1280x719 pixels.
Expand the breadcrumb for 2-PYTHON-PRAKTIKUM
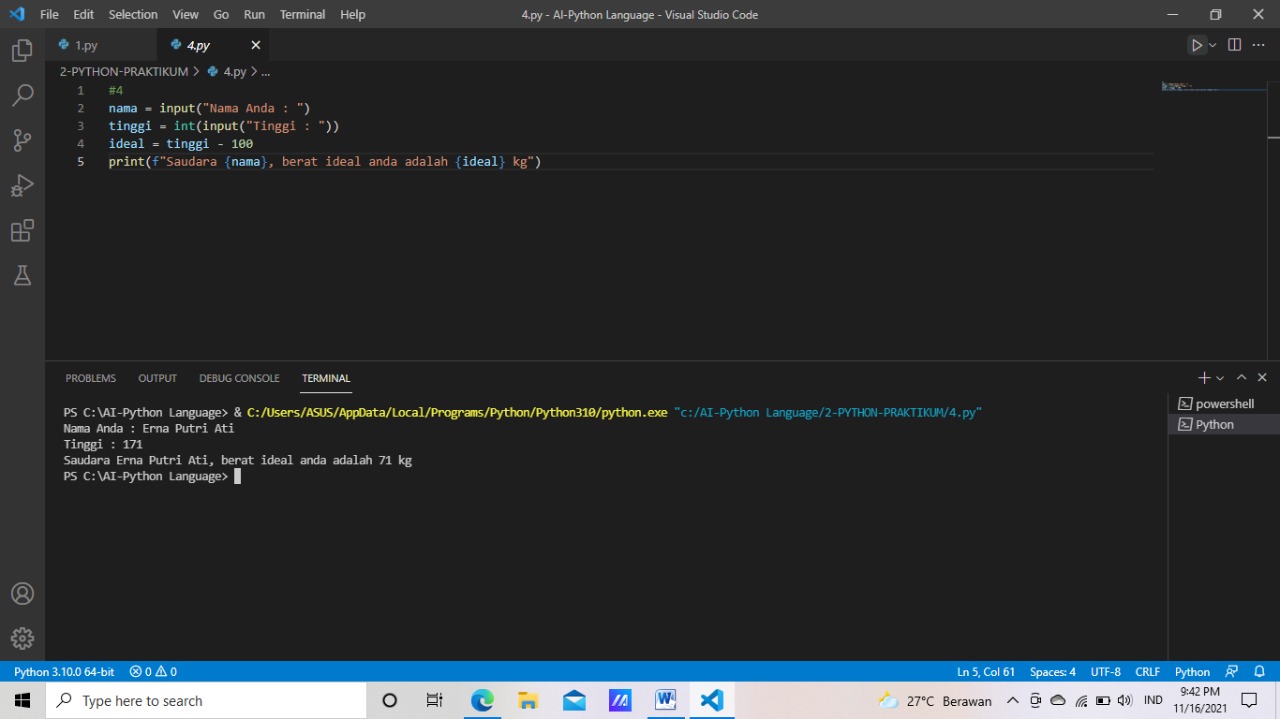[123, 71]
